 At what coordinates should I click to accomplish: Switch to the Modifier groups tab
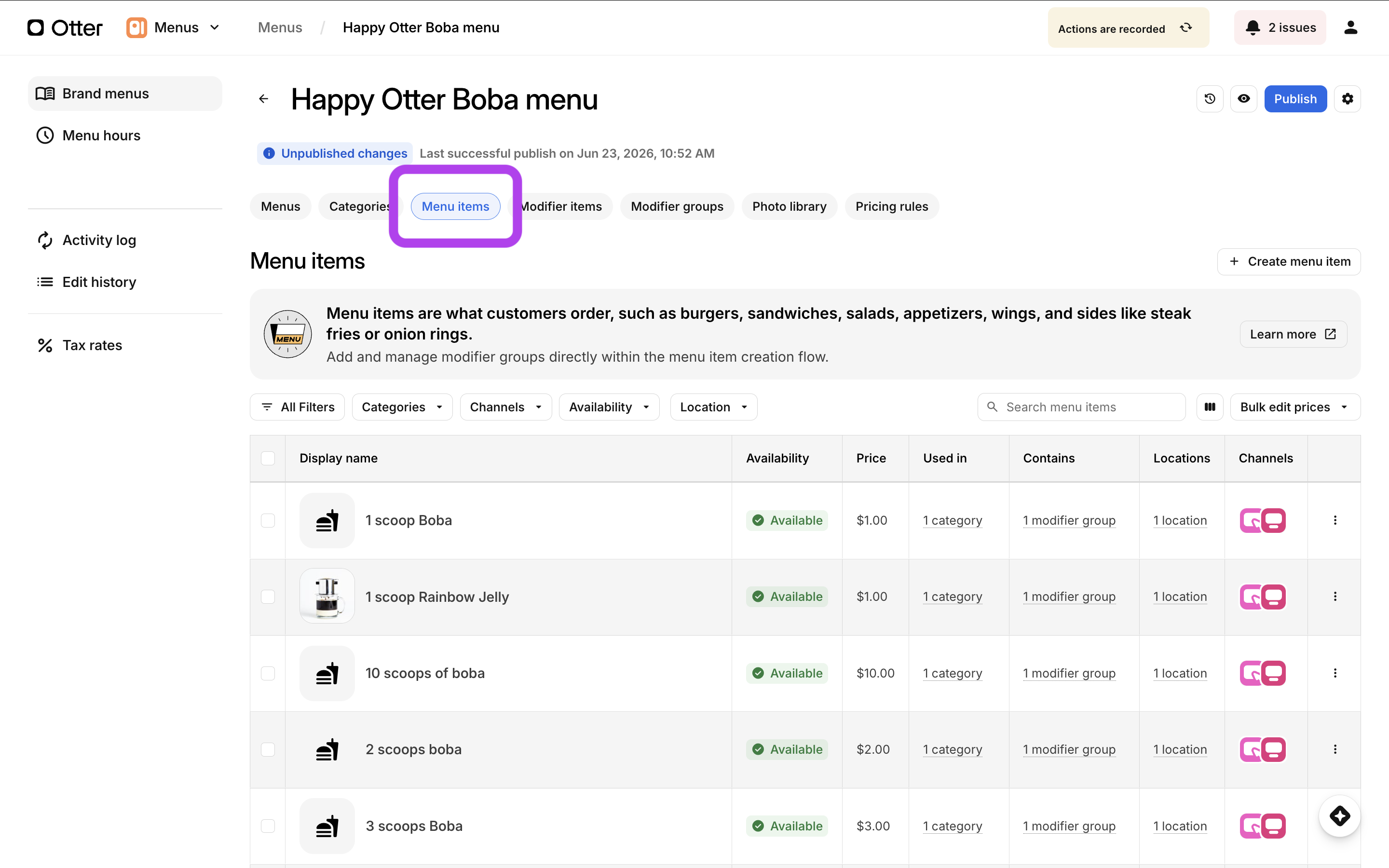[677, 207]
